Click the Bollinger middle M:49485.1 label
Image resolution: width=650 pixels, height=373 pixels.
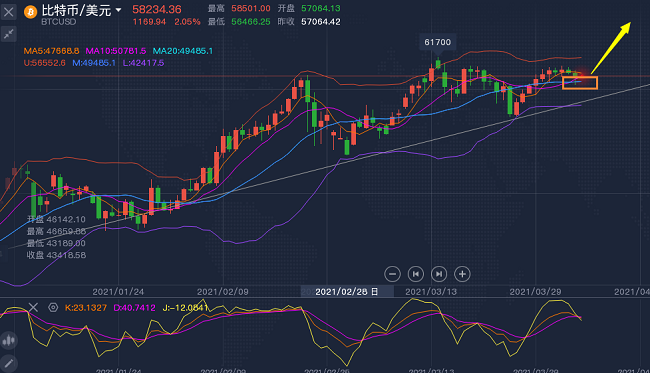click(94, 63)
